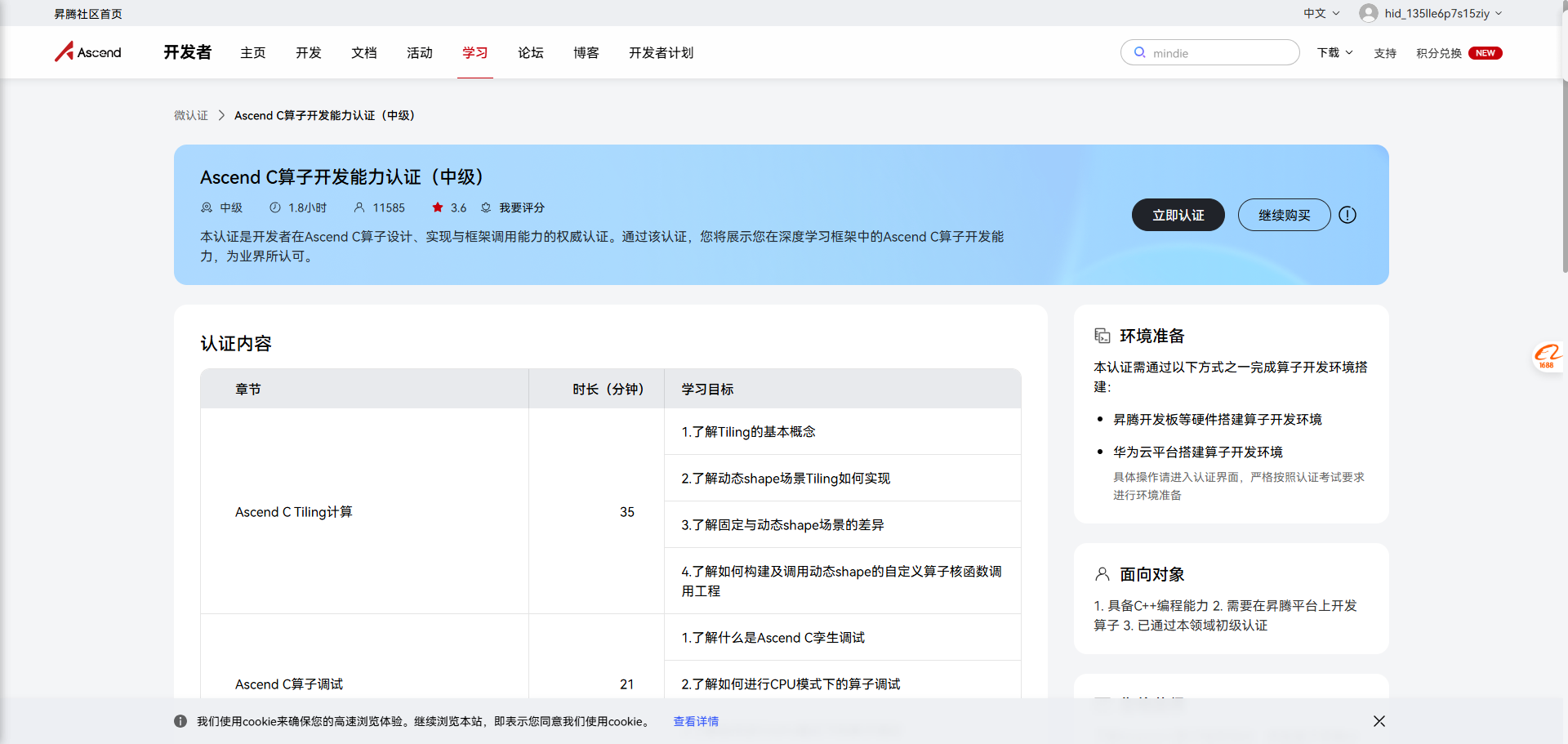Open the 中文 language dropdown
1568x744 pixels.
click(x=1321, y=13)
